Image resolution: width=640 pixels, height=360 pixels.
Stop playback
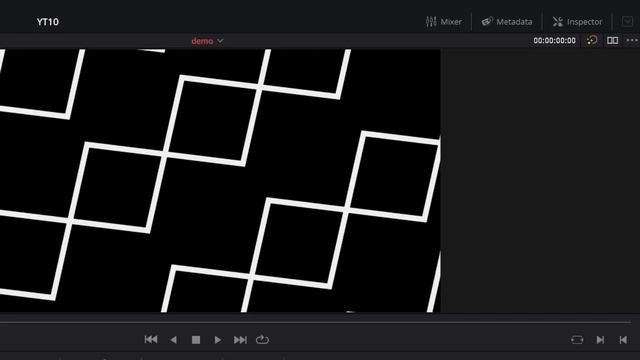196,340
